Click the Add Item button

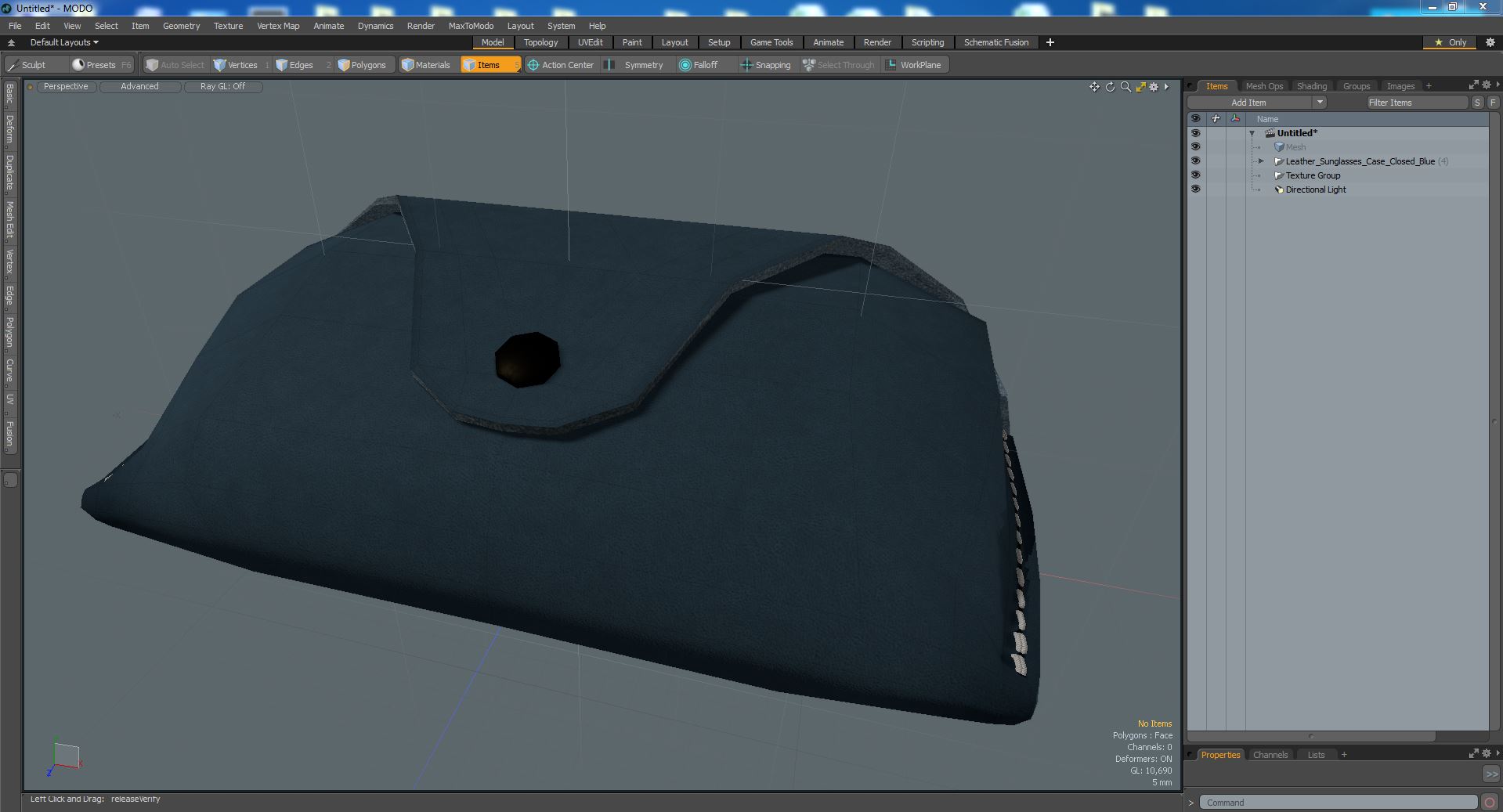(x=1249, y=103)
